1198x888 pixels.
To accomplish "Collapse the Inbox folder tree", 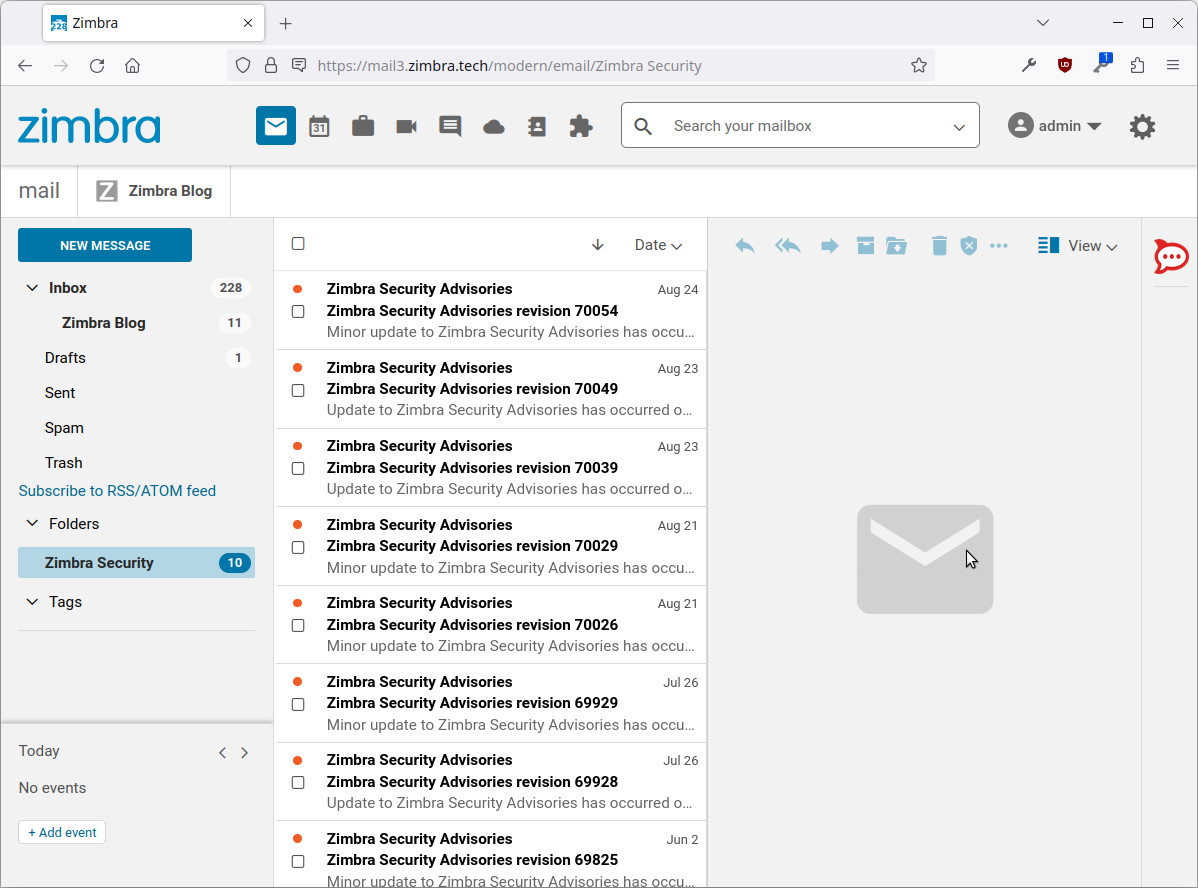I will pyautogui.click(x=32, y=288).
